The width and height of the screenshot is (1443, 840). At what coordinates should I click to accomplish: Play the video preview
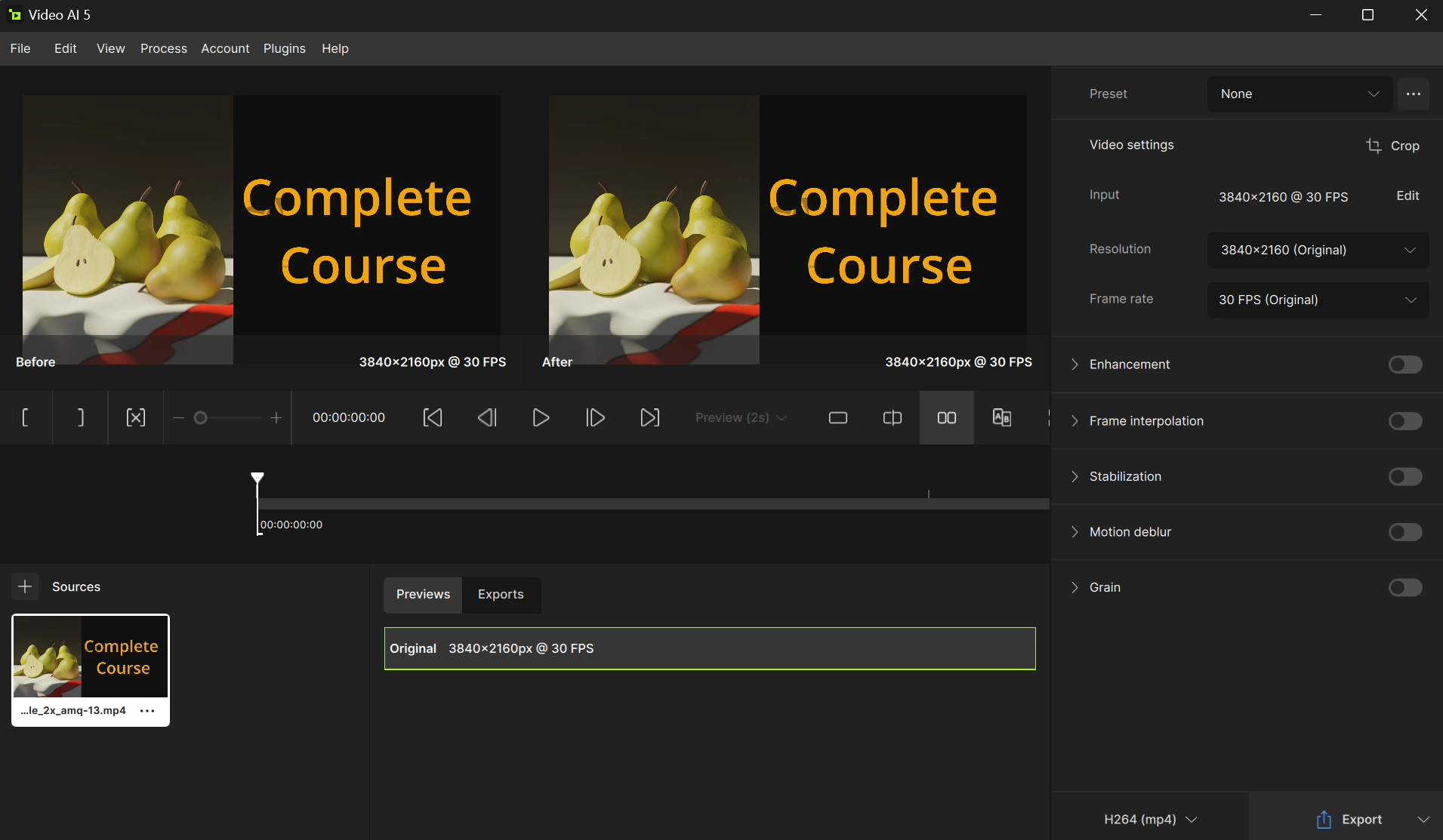pyautogui.click(x=541, y=417)
